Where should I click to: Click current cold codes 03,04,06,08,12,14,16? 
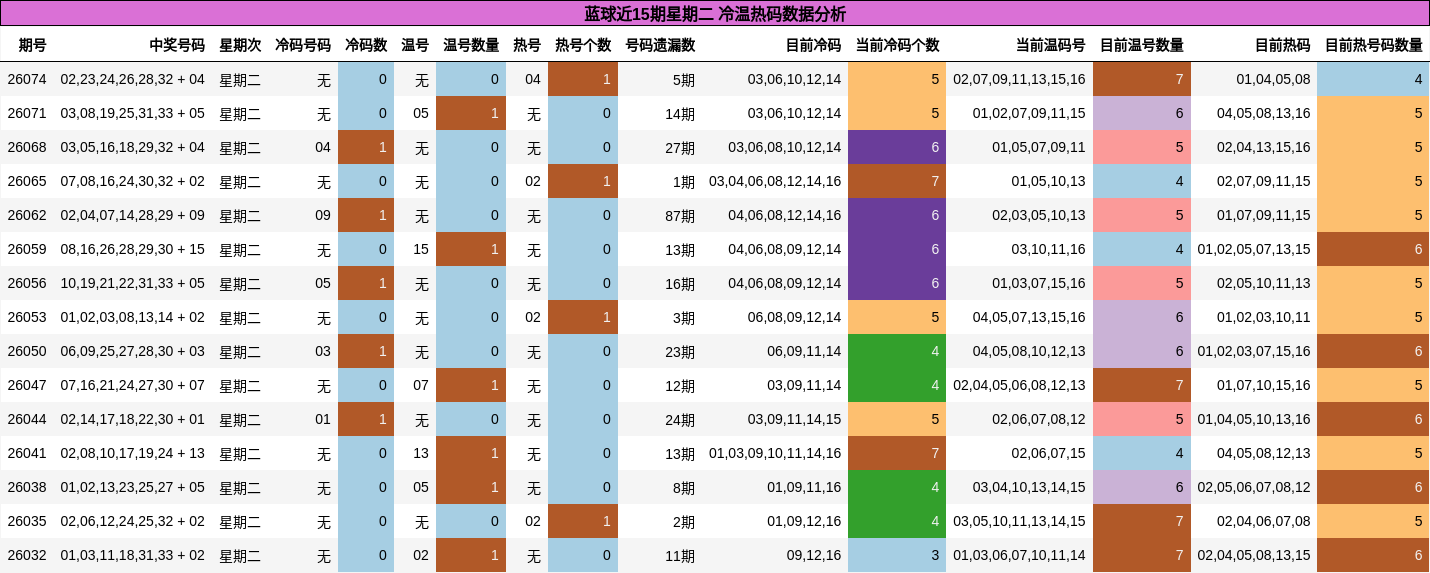coord(775,181)
